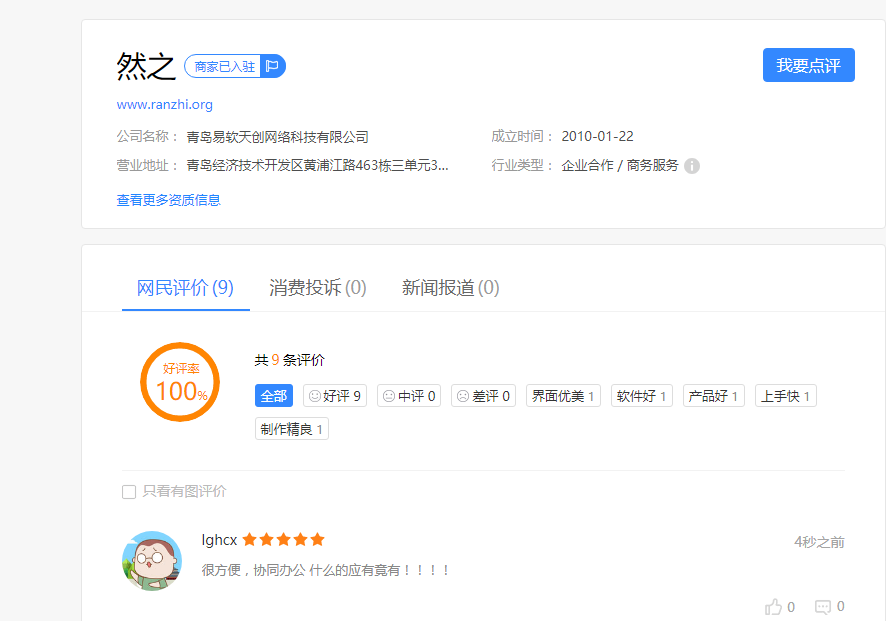
Task: Select the 界面优美 tag
Action: (563, 396)
